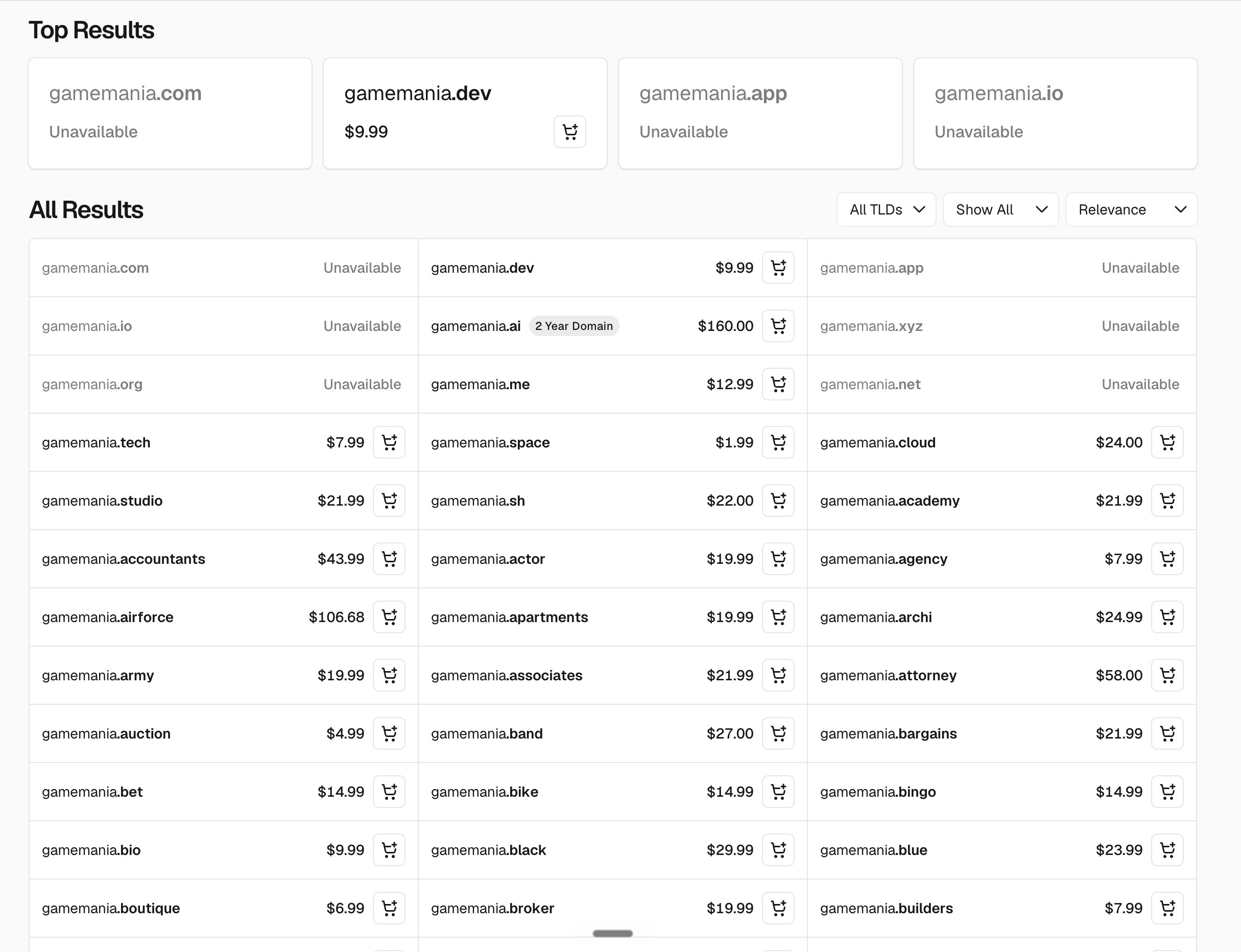This screenshot has height=952, width=1241.
Task: Grab the horizontal scroll handle at bottom
Action: 612,933
